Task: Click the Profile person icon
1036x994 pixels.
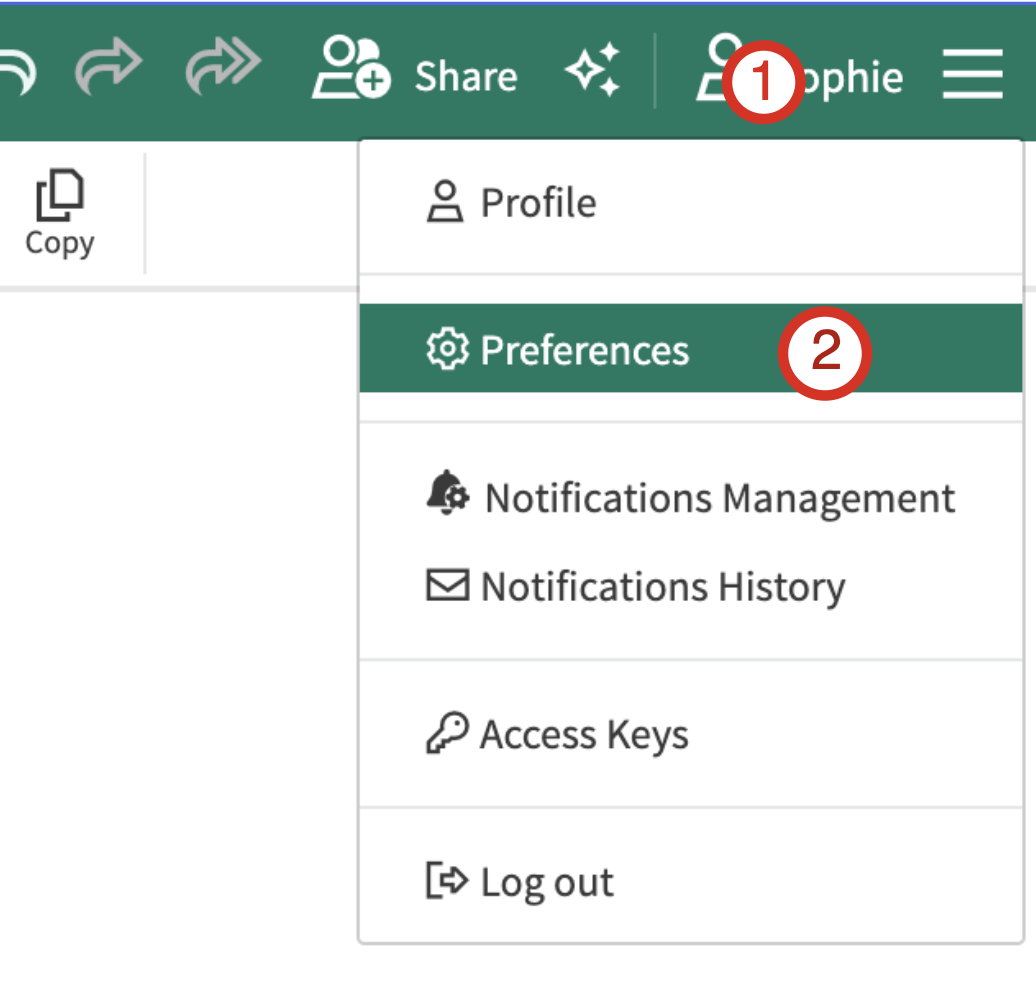Action: pyautogui.click(x=447, y=202)
